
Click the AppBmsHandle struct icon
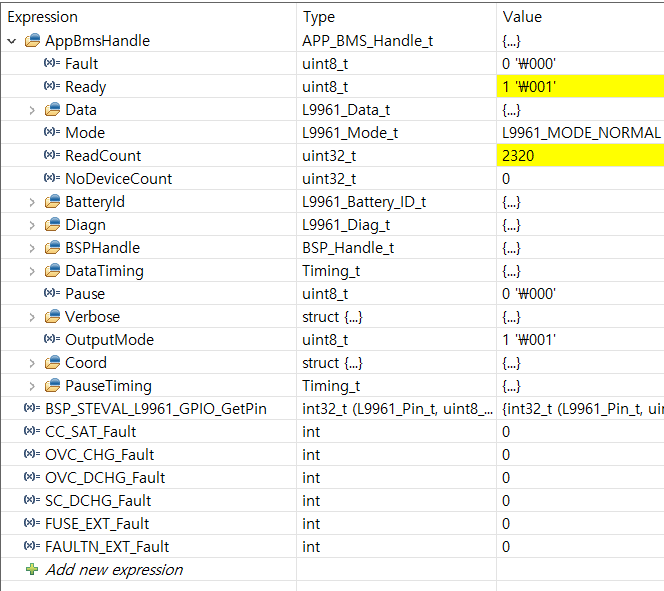click(33, 41)
